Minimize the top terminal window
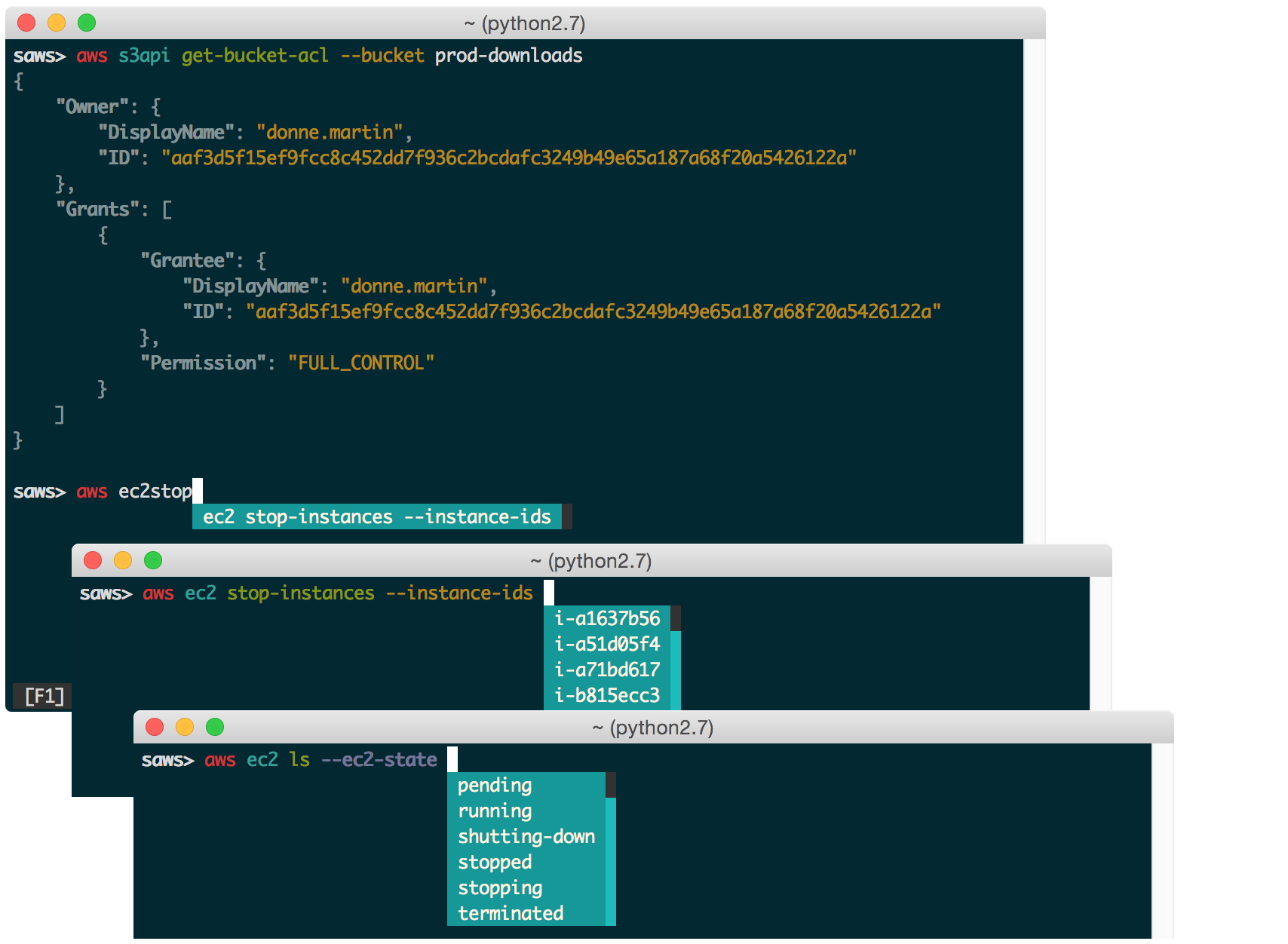 (x=57, y=23)
